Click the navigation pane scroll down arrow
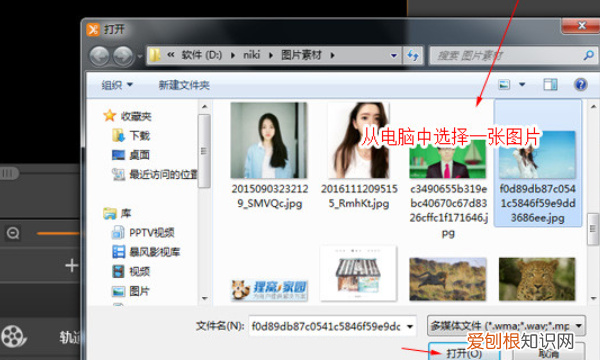Screen dimensions: 600x360 (x=204, y=298)
